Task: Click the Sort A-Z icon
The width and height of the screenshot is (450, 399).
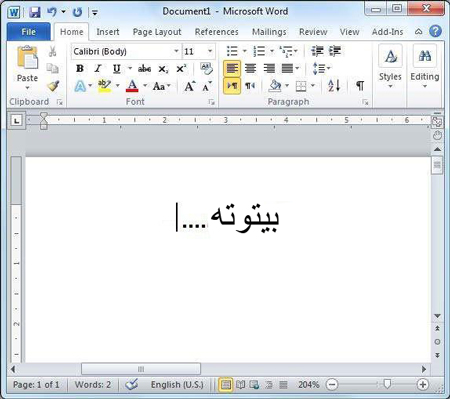Action: click(x=334, y=86)
